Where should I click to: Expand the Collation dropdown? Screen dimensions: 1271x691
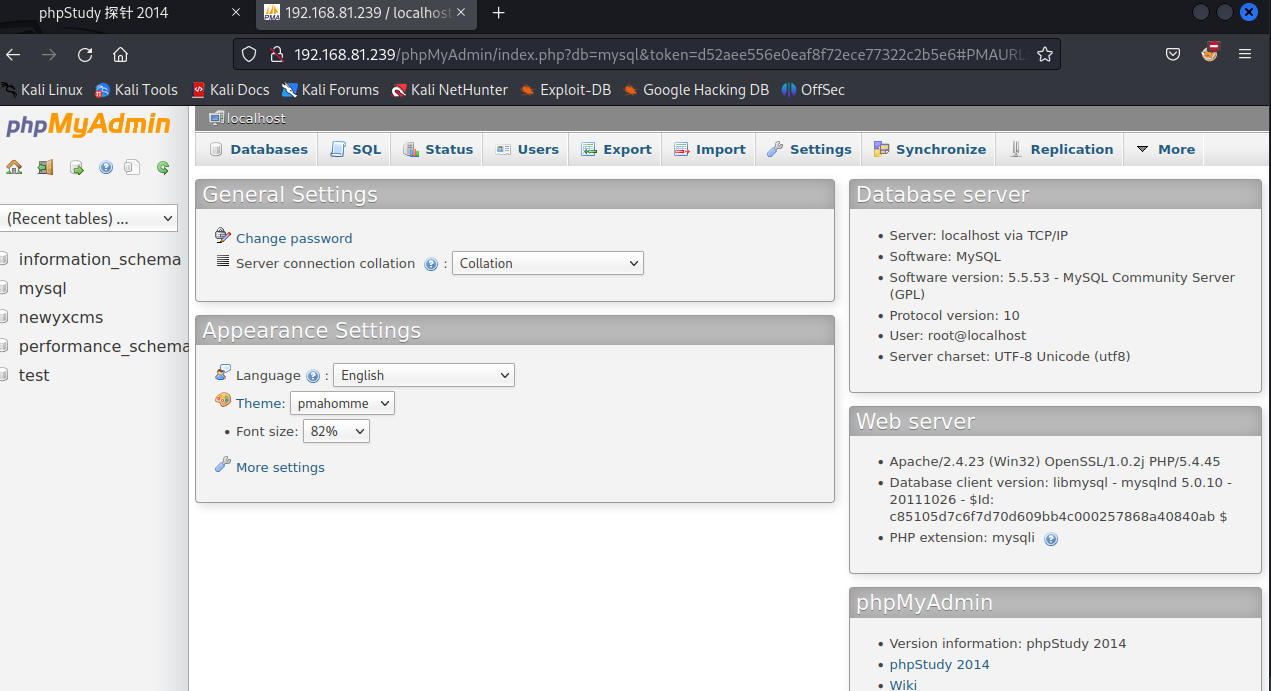[548, 263]
